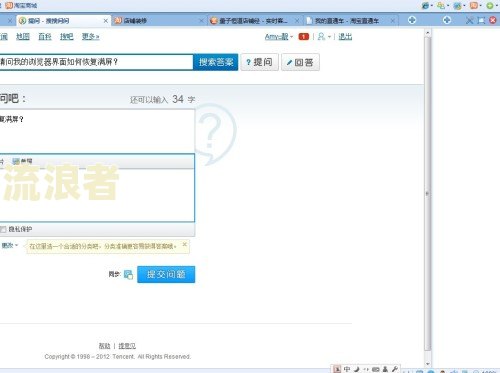
Task: Click the red notification badge
Action: (x=304, y=37)
